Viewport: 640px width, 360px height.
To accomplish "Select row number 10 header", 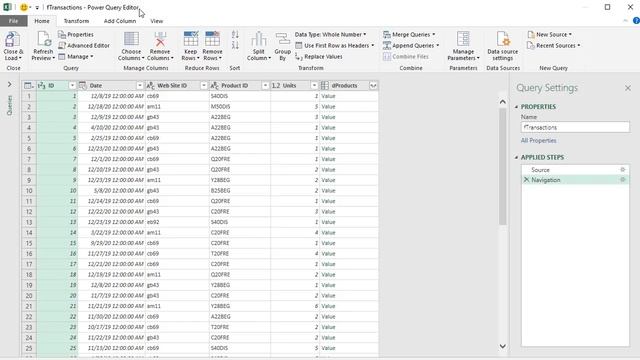I will click(29, 191).
